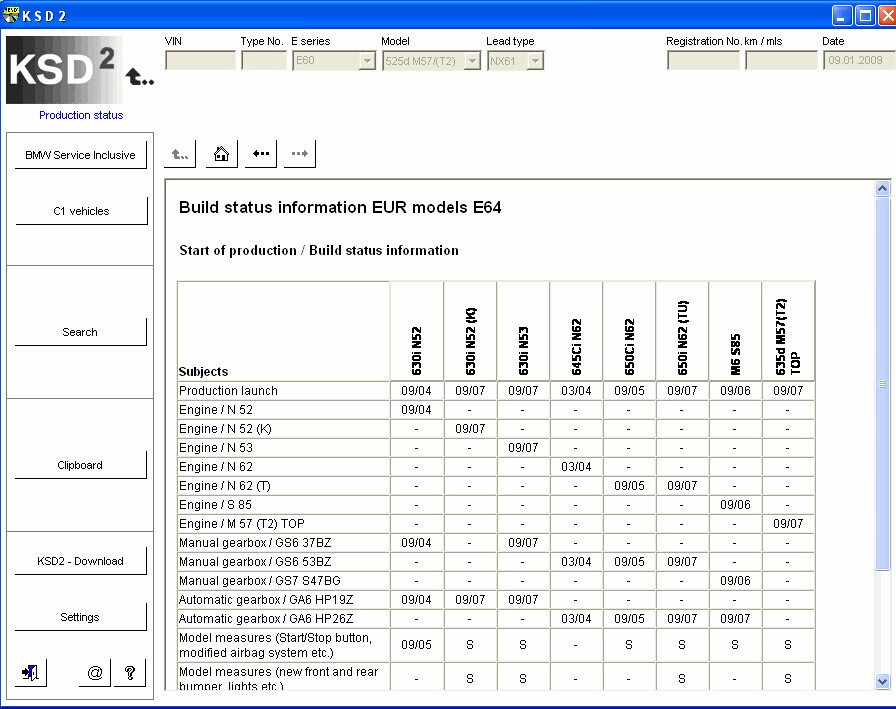896x709 pixels.
Task: Click the '09/07' cell in Engine / M 57 row
Action: [788, 523]
